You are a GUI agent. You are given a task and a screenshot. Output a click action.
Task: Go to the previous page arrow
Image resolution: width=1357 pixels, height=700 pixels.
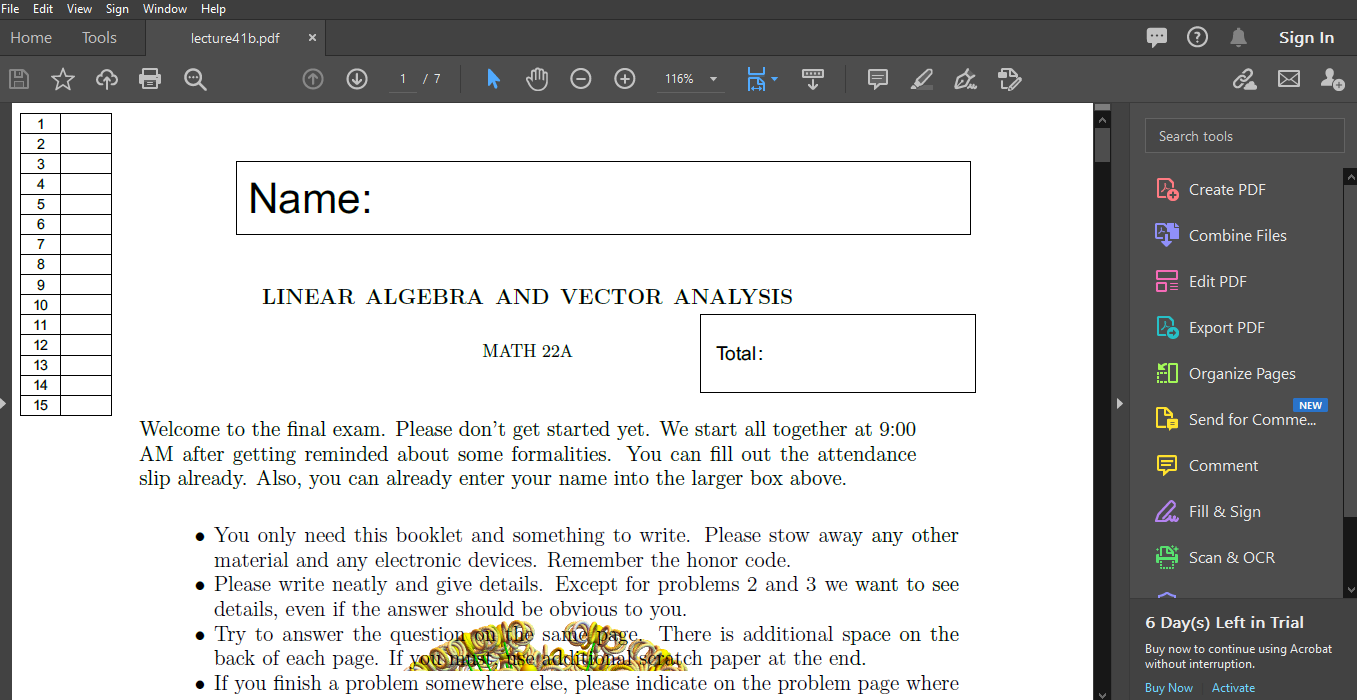[x=313, y=79]
